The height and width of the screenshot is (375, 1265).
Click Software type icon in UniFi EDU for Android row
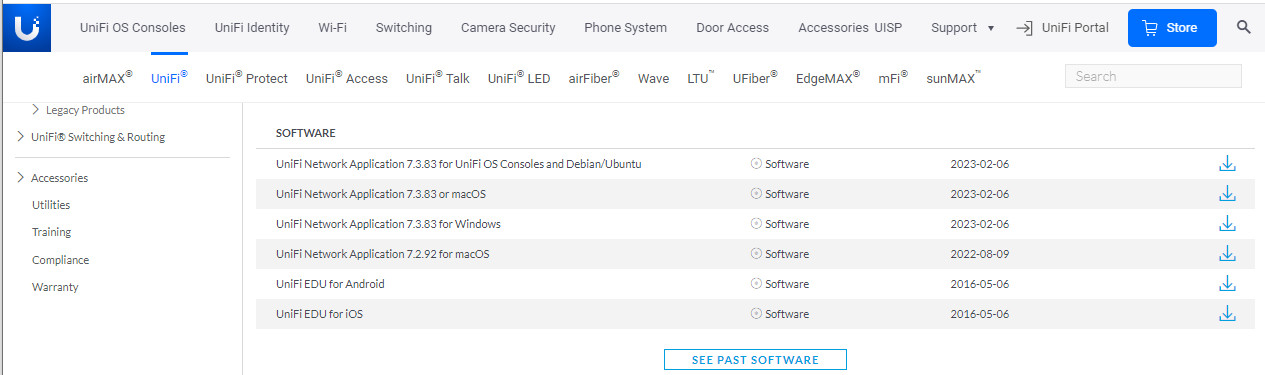(x=756, y=284)
